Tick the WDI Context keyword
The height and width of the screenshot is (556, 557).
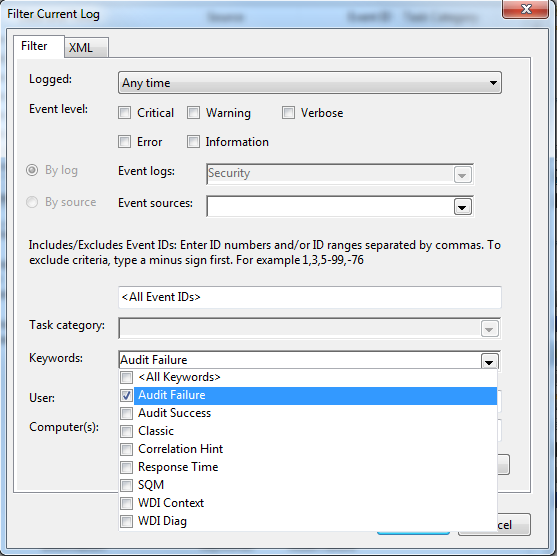pyautogui.click(x=126, y=503)
